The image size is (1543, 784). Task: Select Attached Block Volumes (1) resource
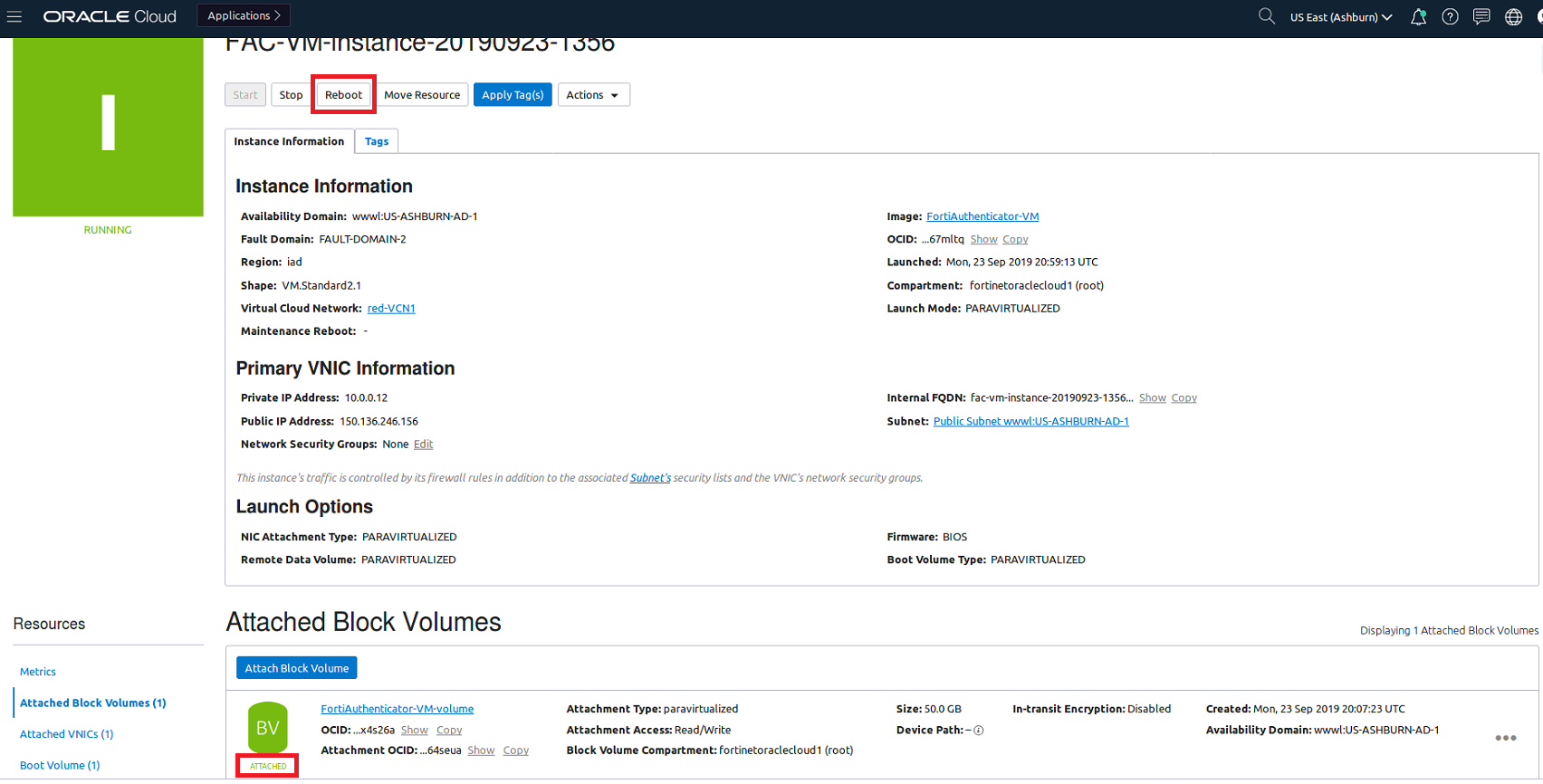tap(93, 703)
